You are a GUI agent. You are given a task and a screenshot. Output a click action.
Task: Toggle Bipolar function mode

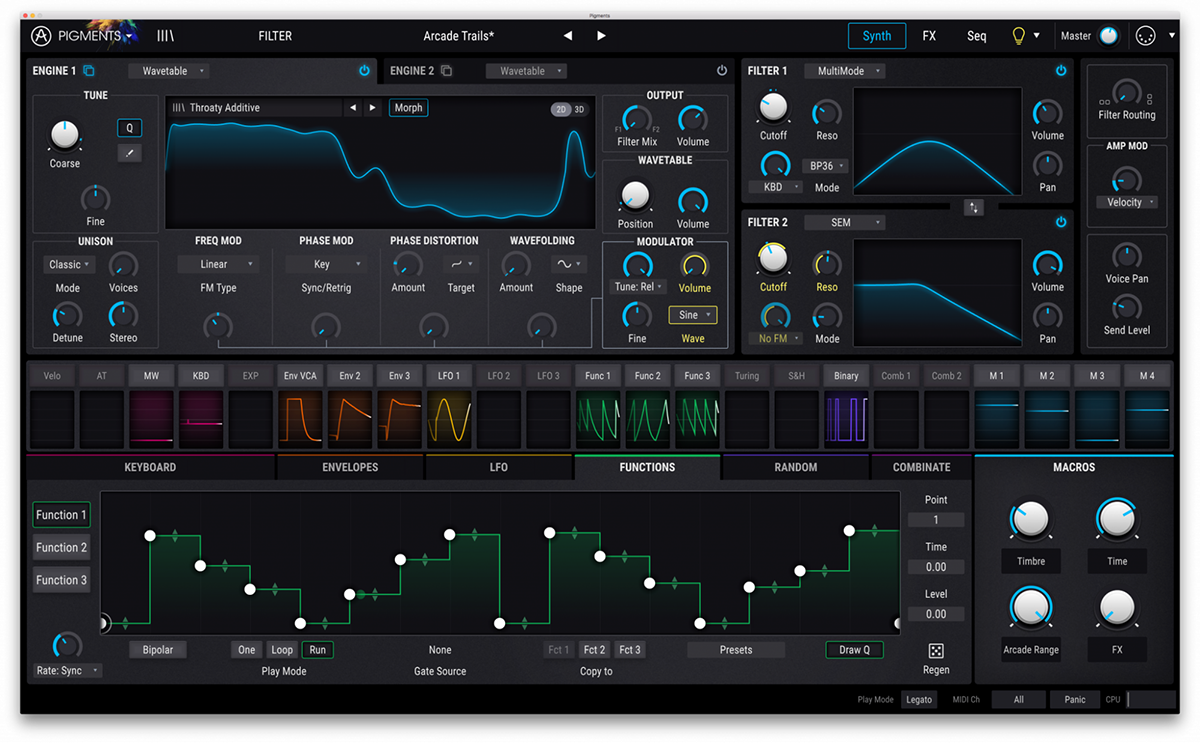(x=158, y=650)
